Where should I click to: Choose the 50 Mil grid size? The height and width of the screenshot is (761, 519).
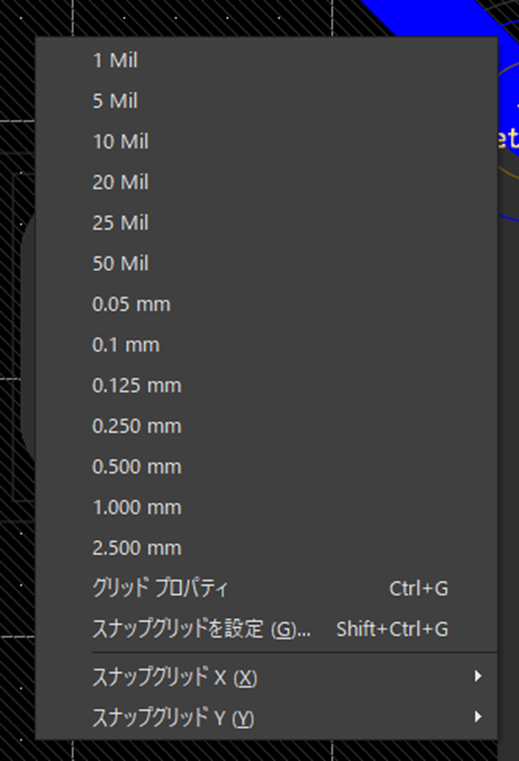(266, 264)
